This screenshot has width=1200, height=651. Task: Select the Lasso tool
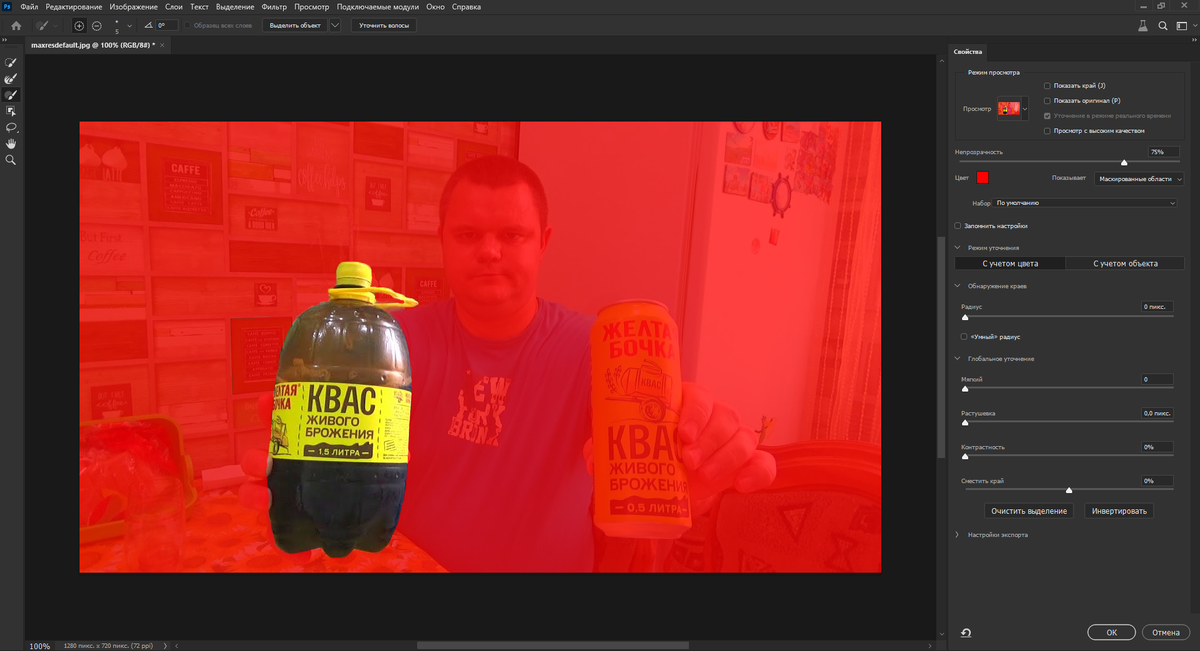coord(11,127)
